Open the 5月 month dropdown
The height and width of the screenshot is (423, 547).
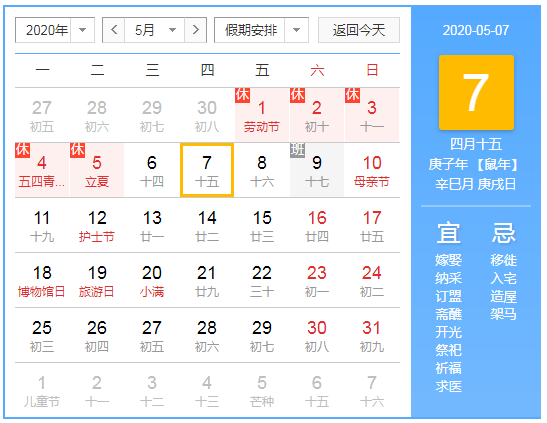155,30
